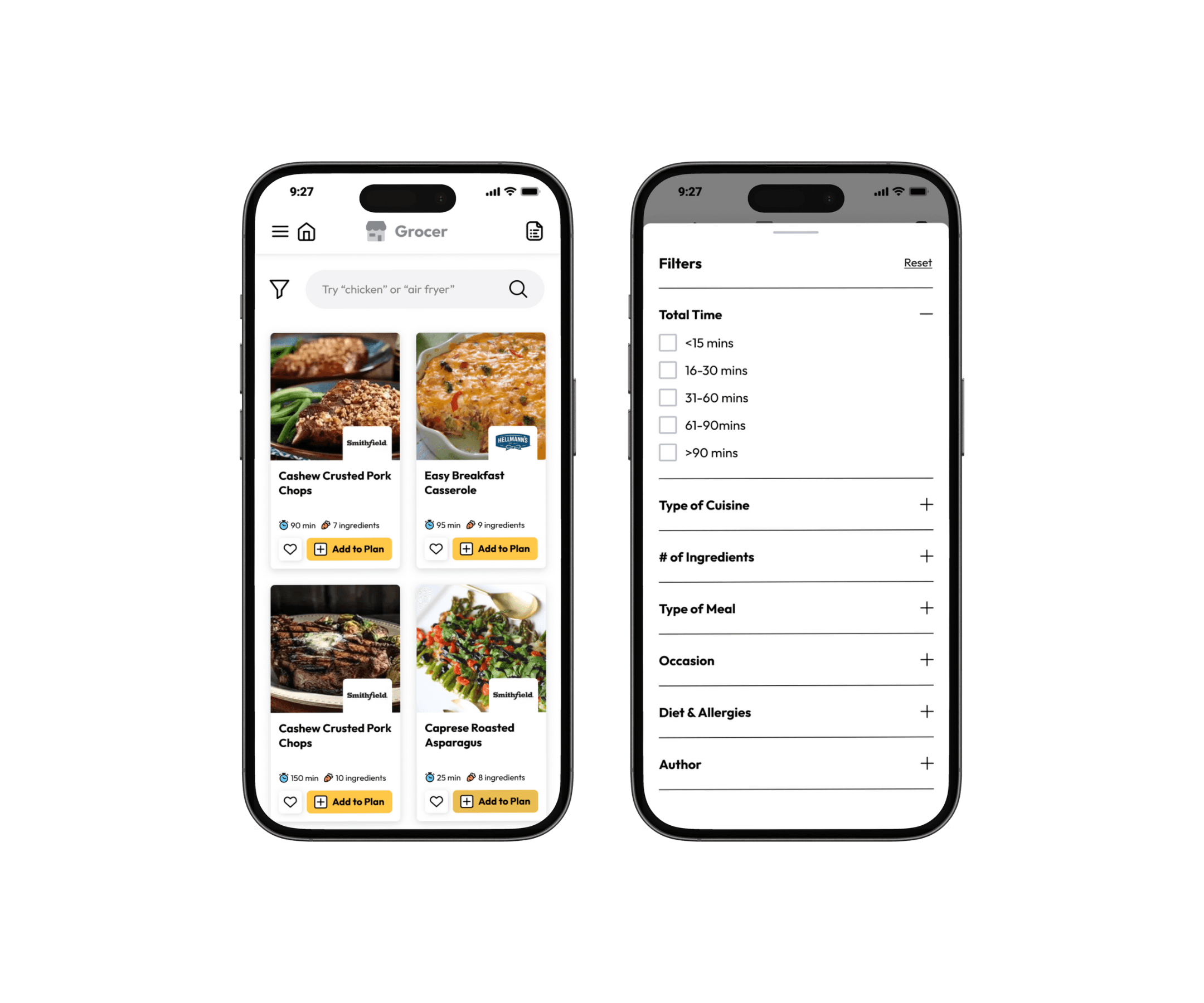Tap Add to Plan for Easy Breakfast Casserole
Image resolution: width=1204 pixels, height=1003 pixels.
tap(496, 547)
